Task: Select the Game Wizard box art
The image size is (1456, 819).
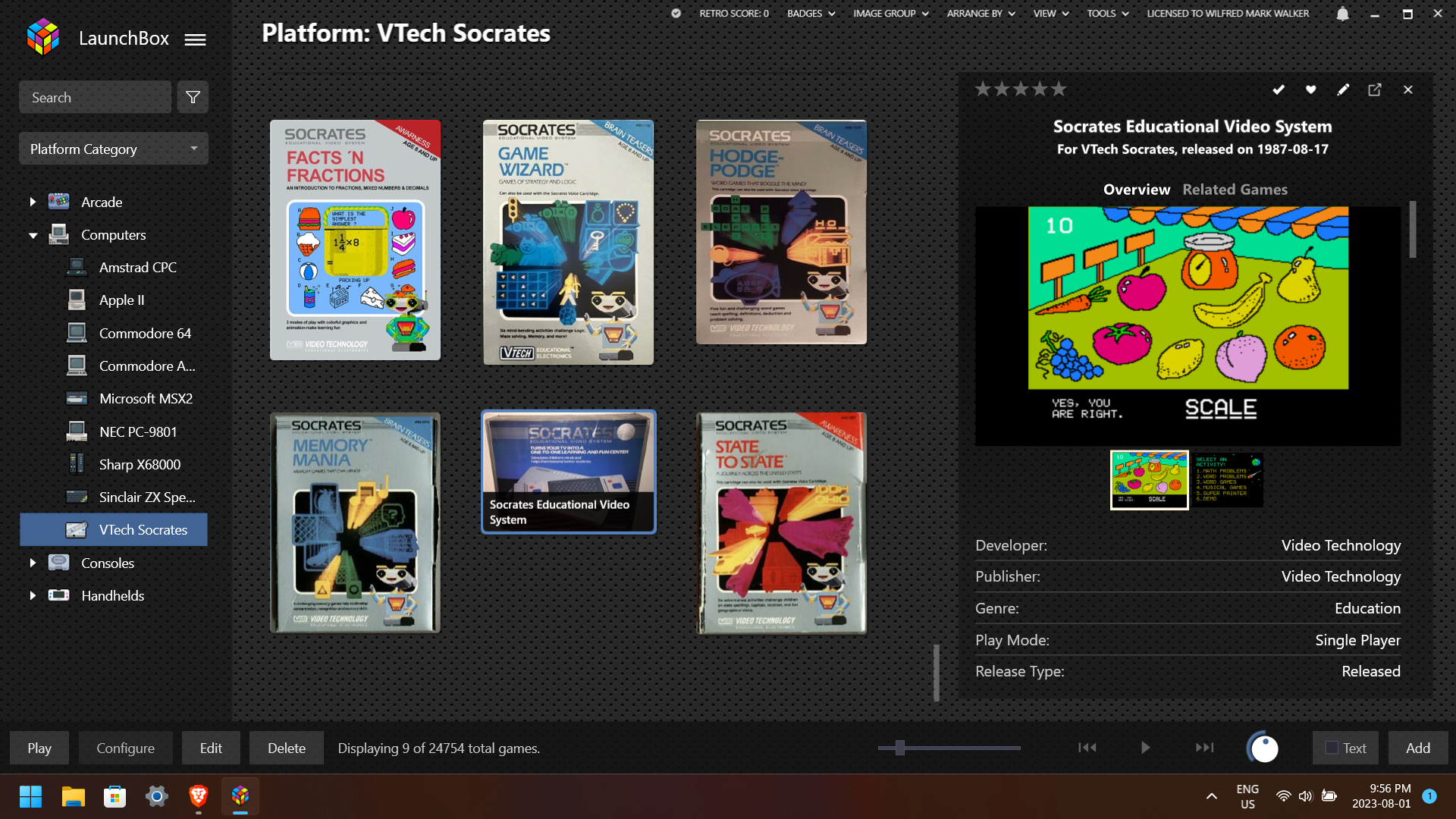Action: pos(569,243)
